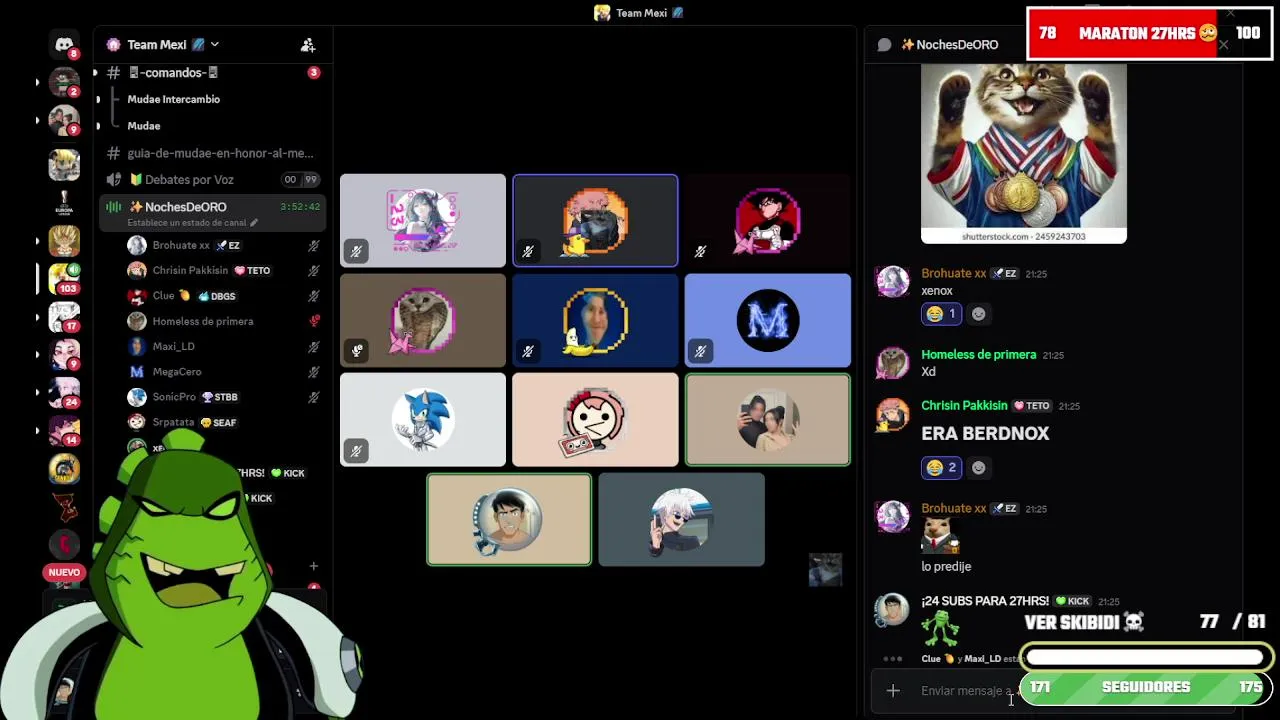Toggle laughing reaction on the xenox message
This screenshot has width=1280, height=720.
941,314
